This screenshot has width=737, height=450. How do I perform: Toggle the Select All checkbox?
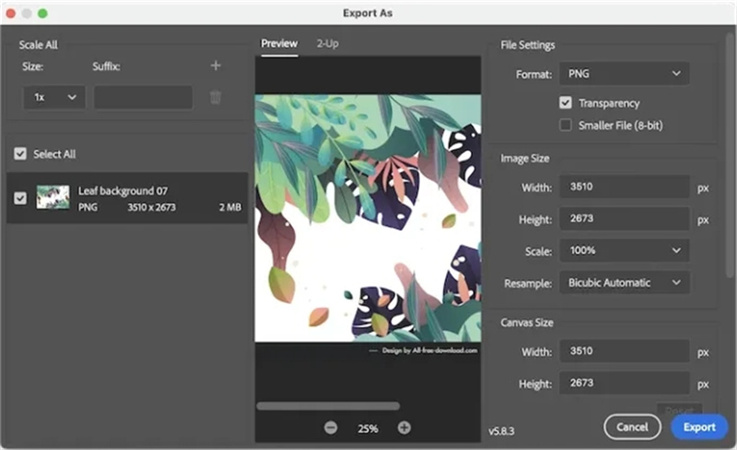point(20,154)
